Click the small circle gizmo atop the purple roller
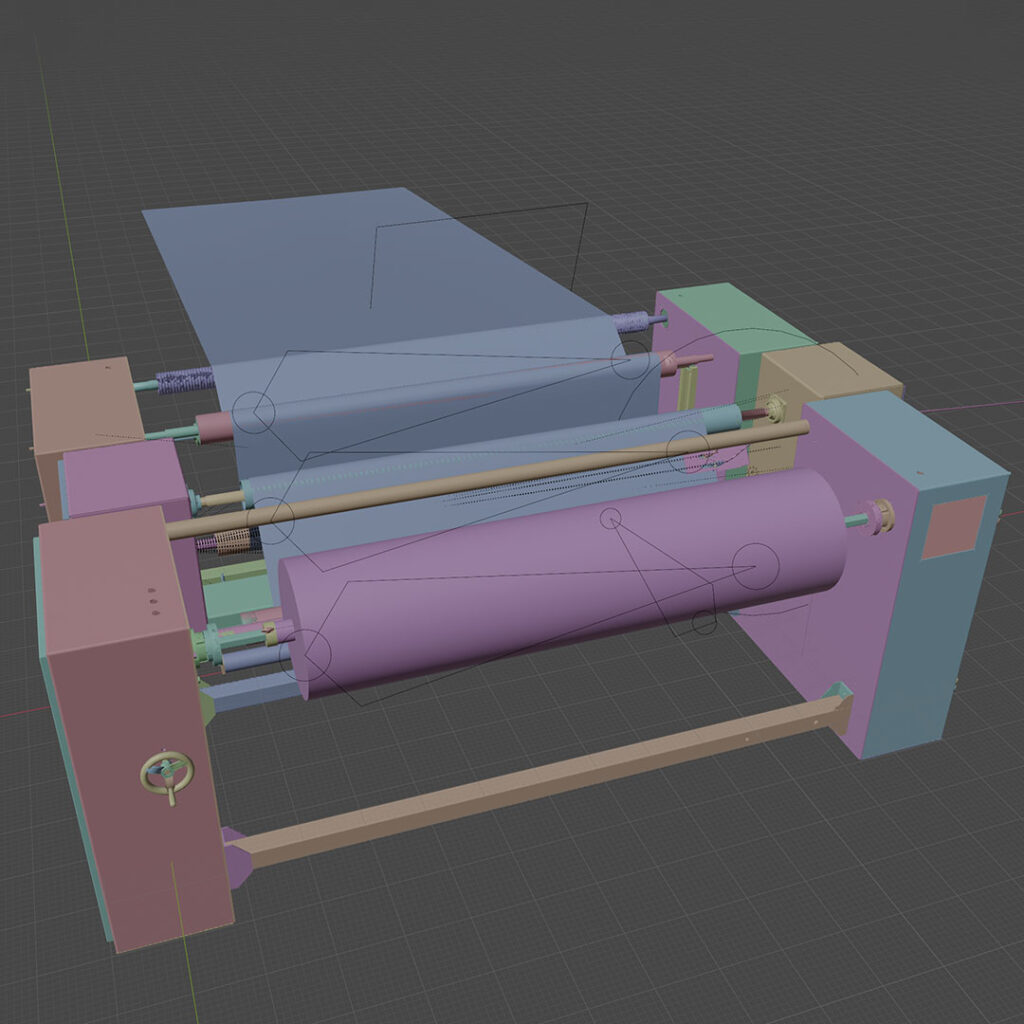Image resolution: width=1024 pixels, height=1024 pixels. (610, 518)
